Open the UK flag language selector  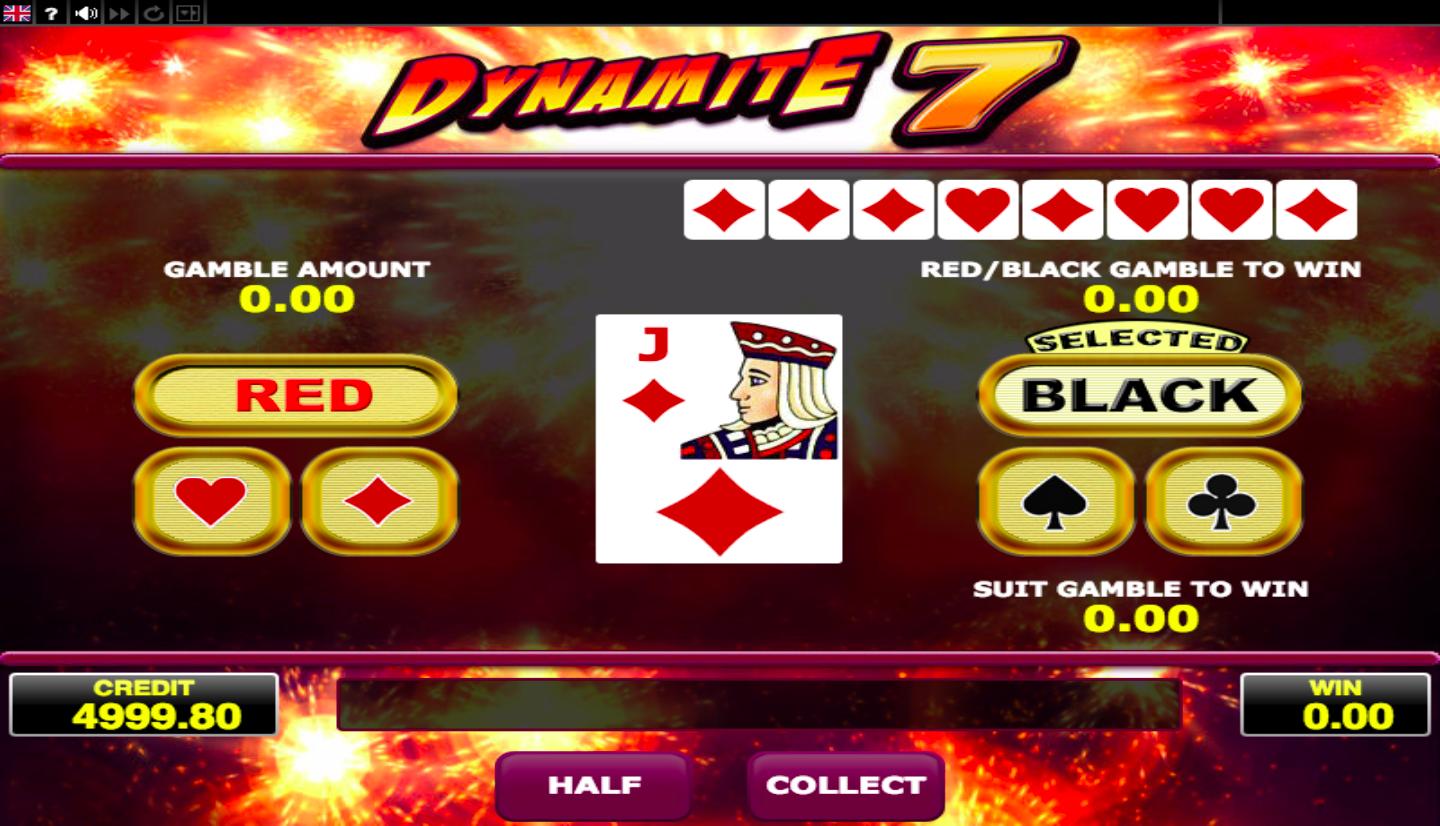tap(17, 13)
